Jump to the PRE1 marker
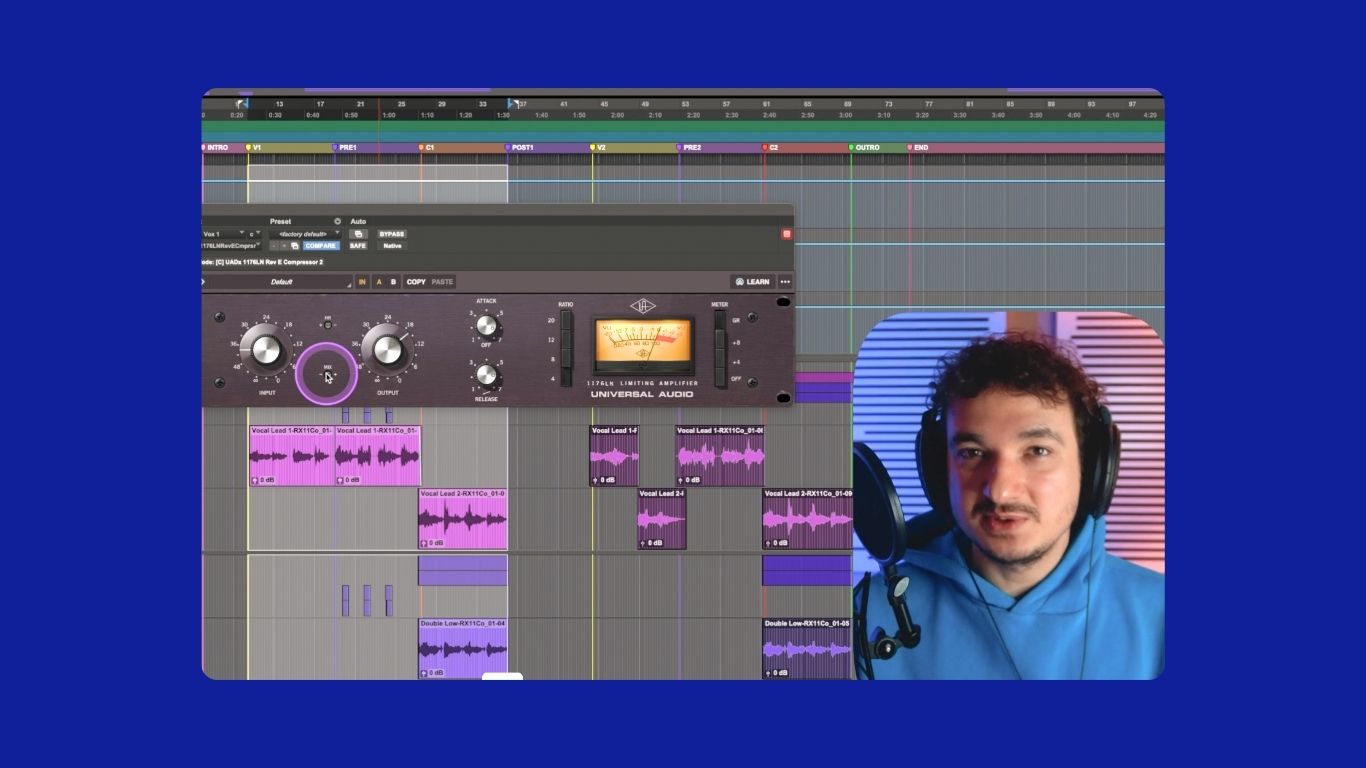The image size is (1366, 768). click(345, 148)
